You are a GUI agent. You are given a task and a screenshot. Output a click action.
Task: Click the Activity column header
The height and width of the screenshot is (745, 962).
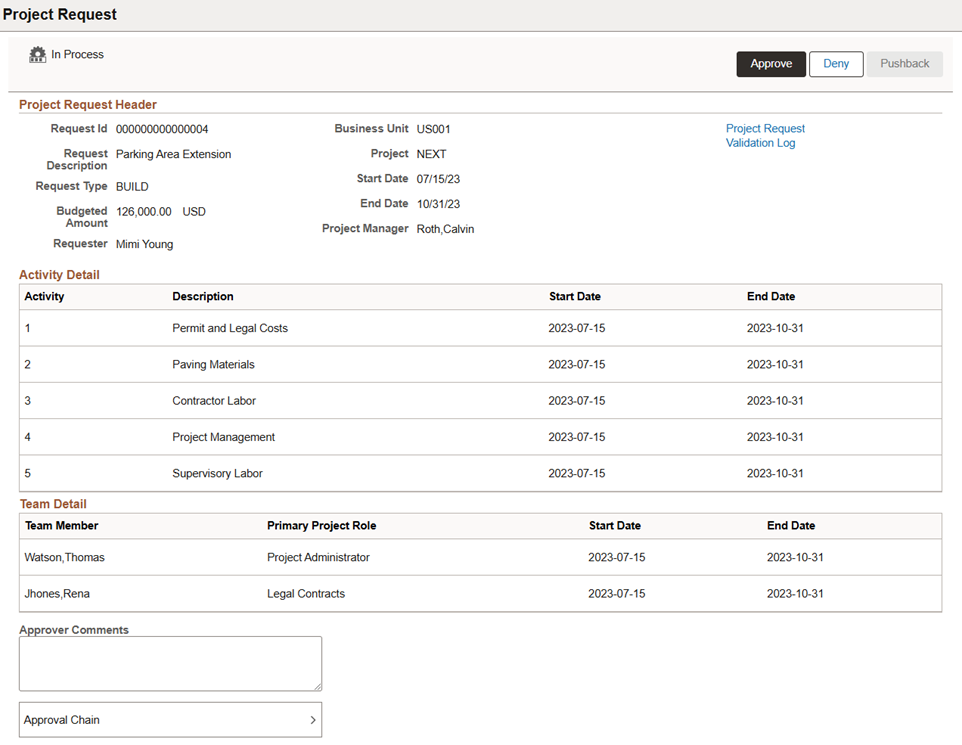[45, 297]
